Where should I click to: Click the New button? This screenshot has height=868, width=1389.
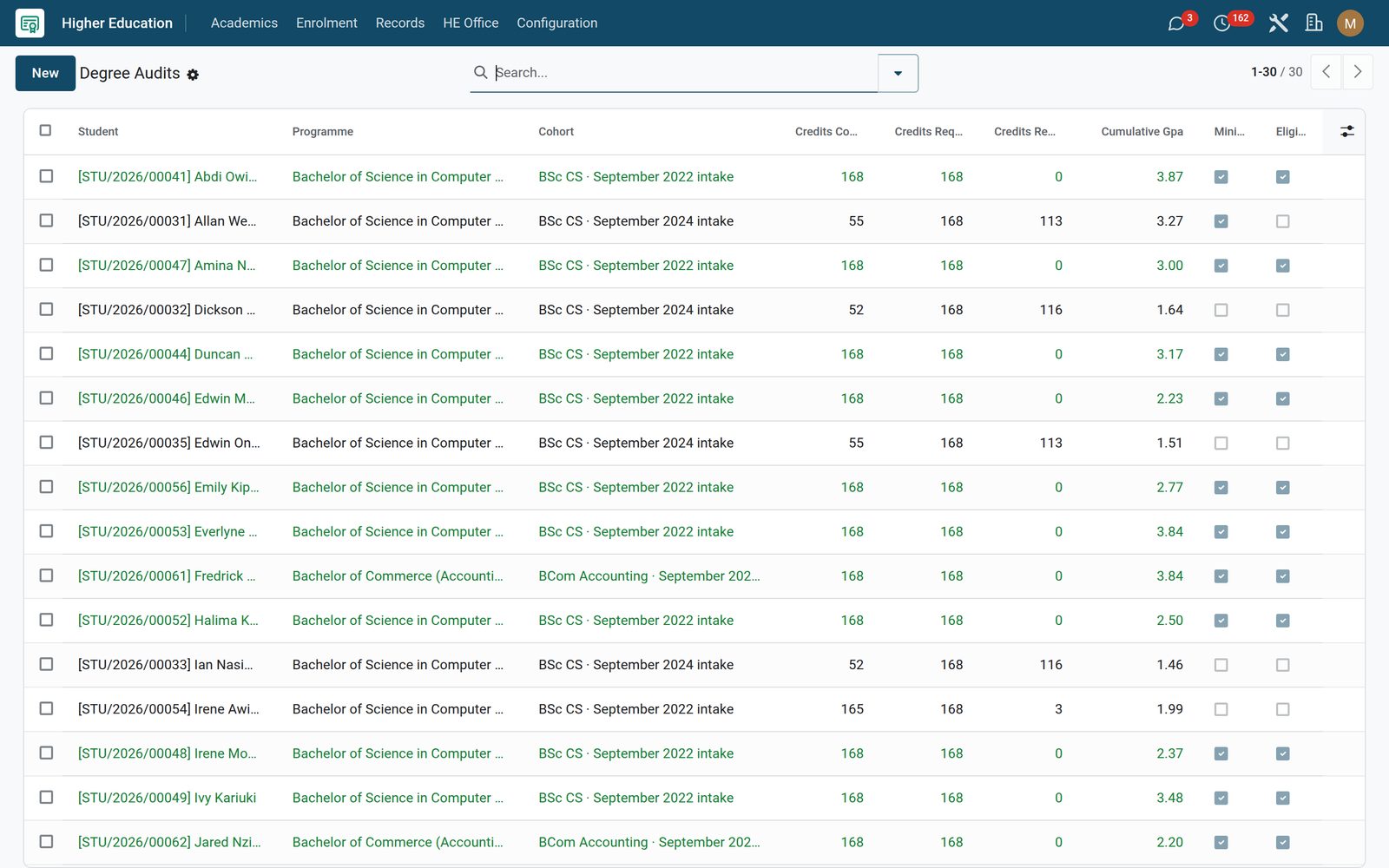(45, 73)
